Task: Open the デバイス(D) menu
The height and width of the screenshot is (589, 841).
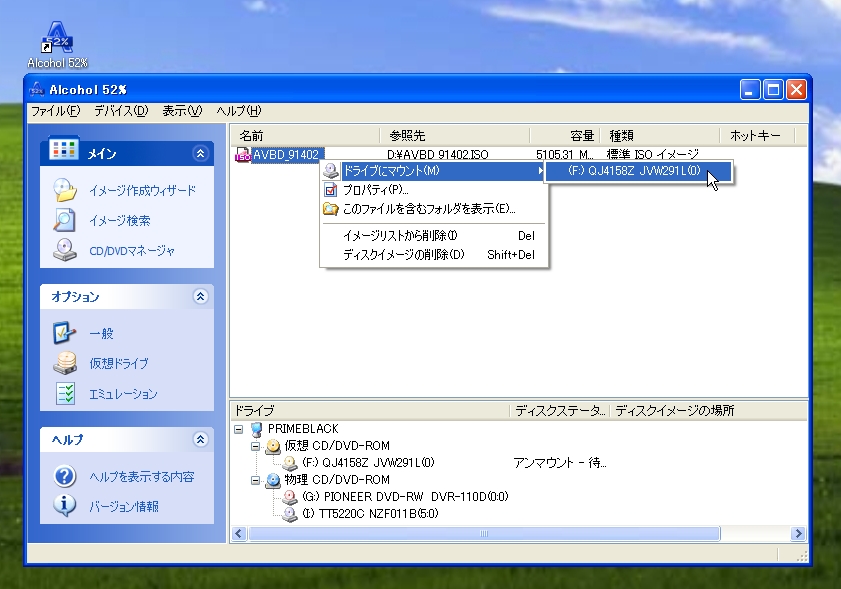Action: tap(121, 111)
